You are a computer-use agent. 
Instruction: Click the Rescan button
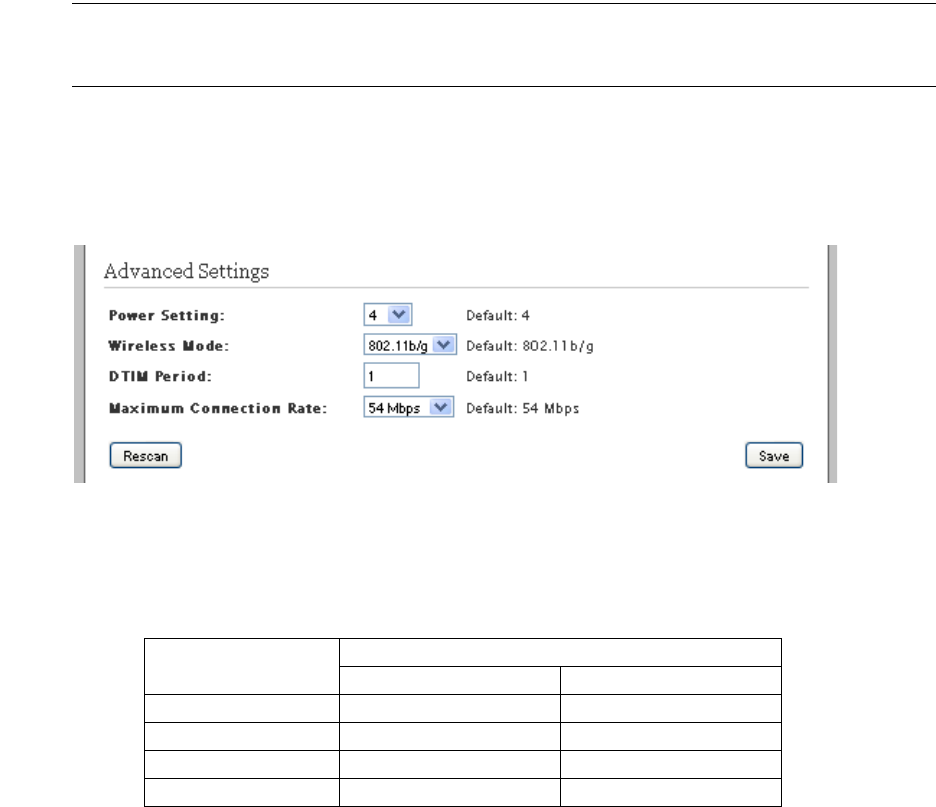tap(146, 455)
